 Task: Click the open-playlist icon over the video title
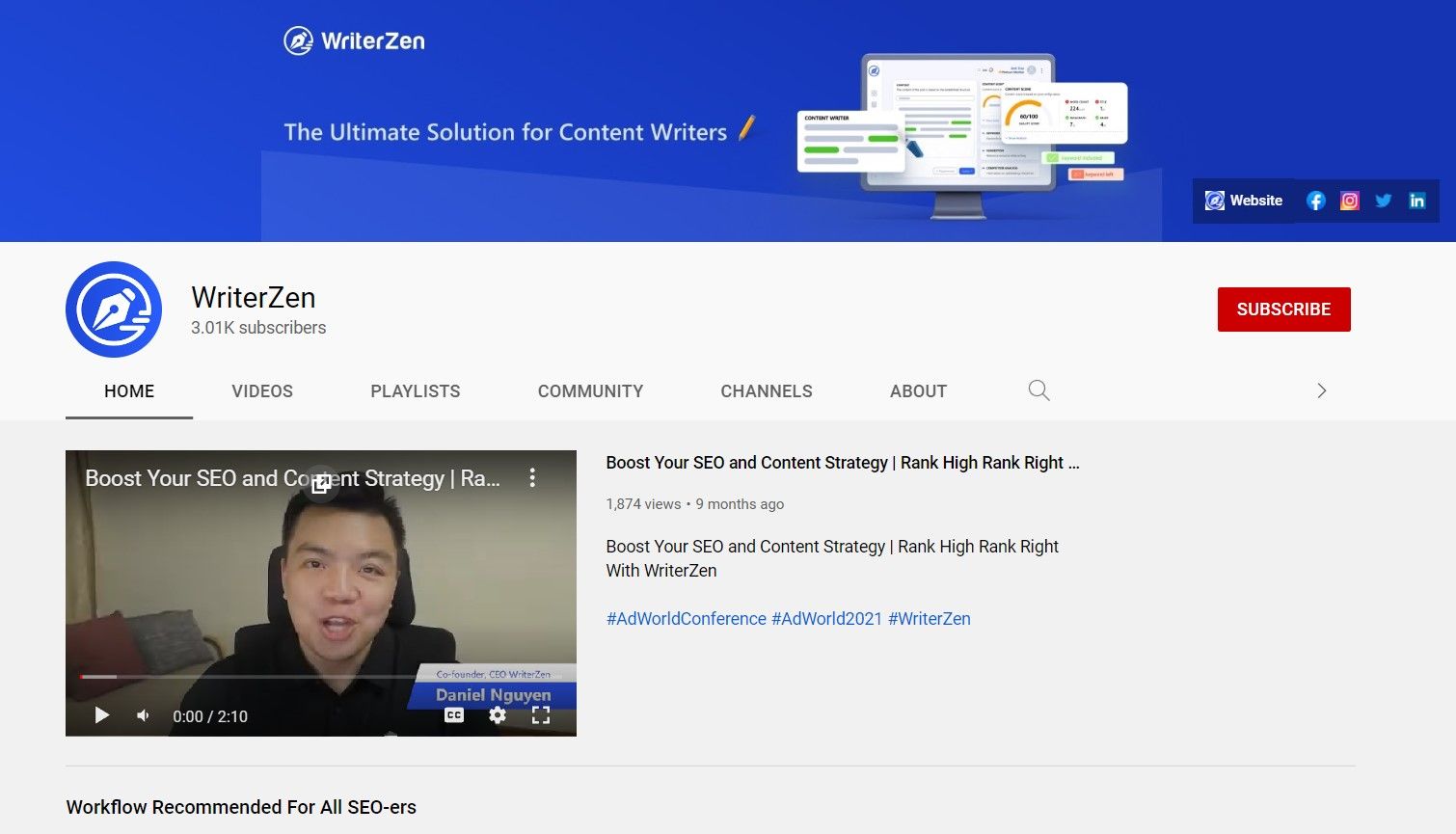point(321,483)
